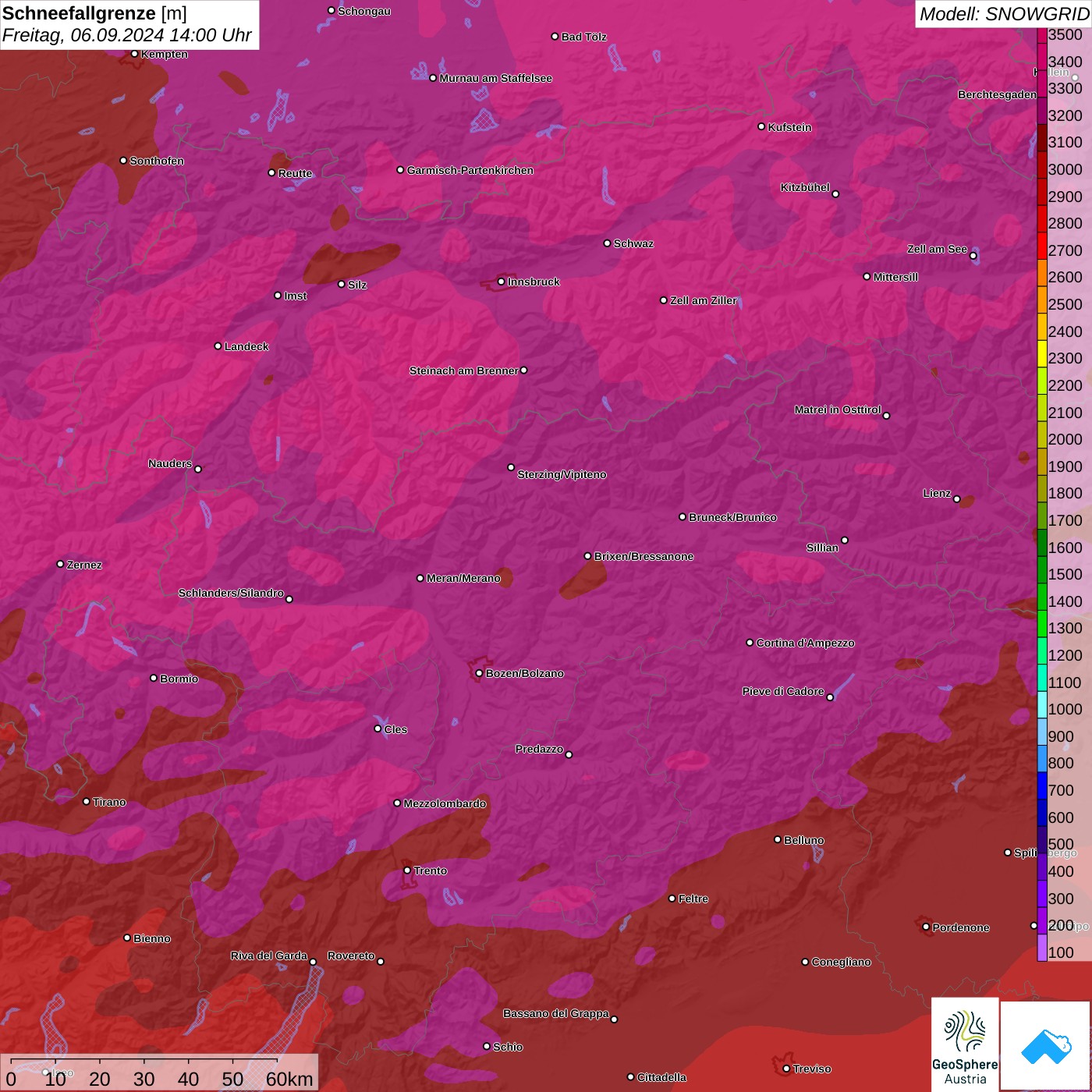The image size is (1092, 1092).
Task: Click the Mittersill label
Action: pos(895,277)
